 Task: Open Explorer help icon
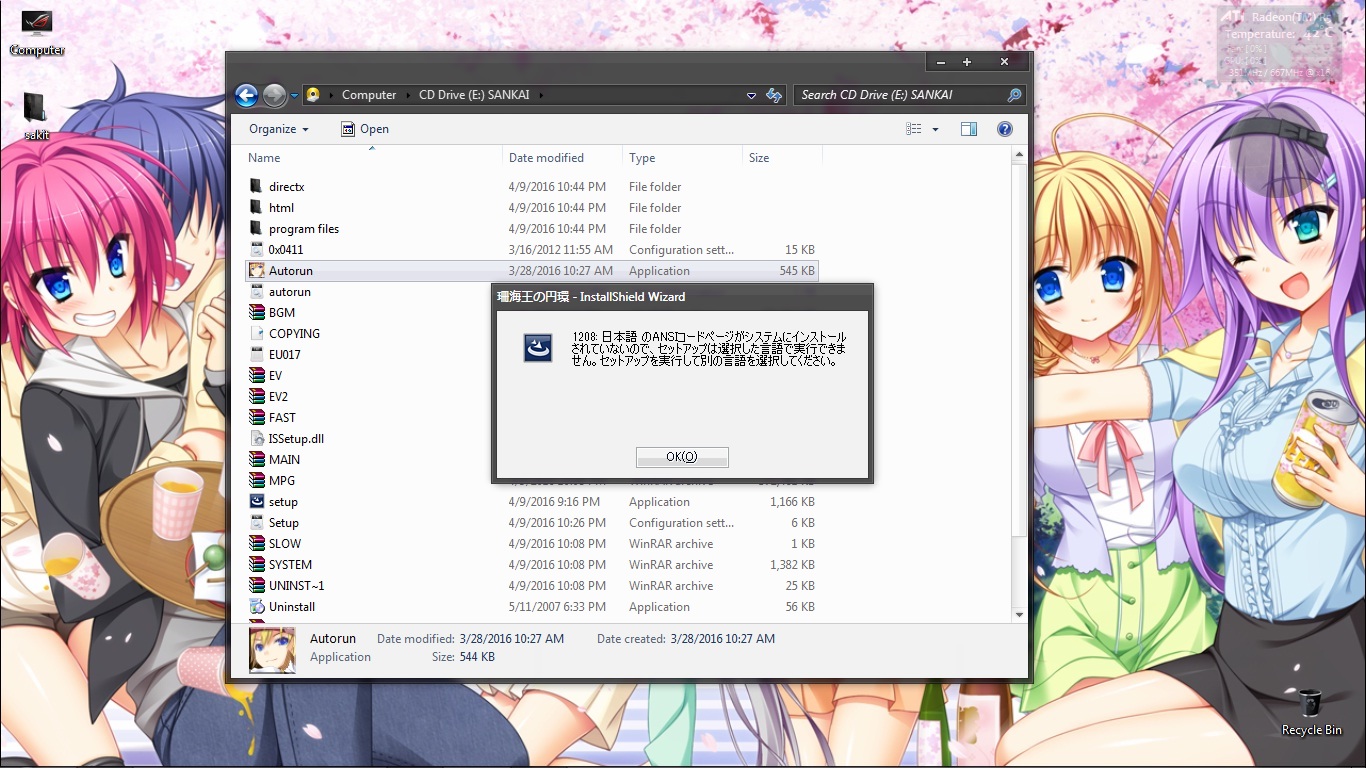point(1005,129)
